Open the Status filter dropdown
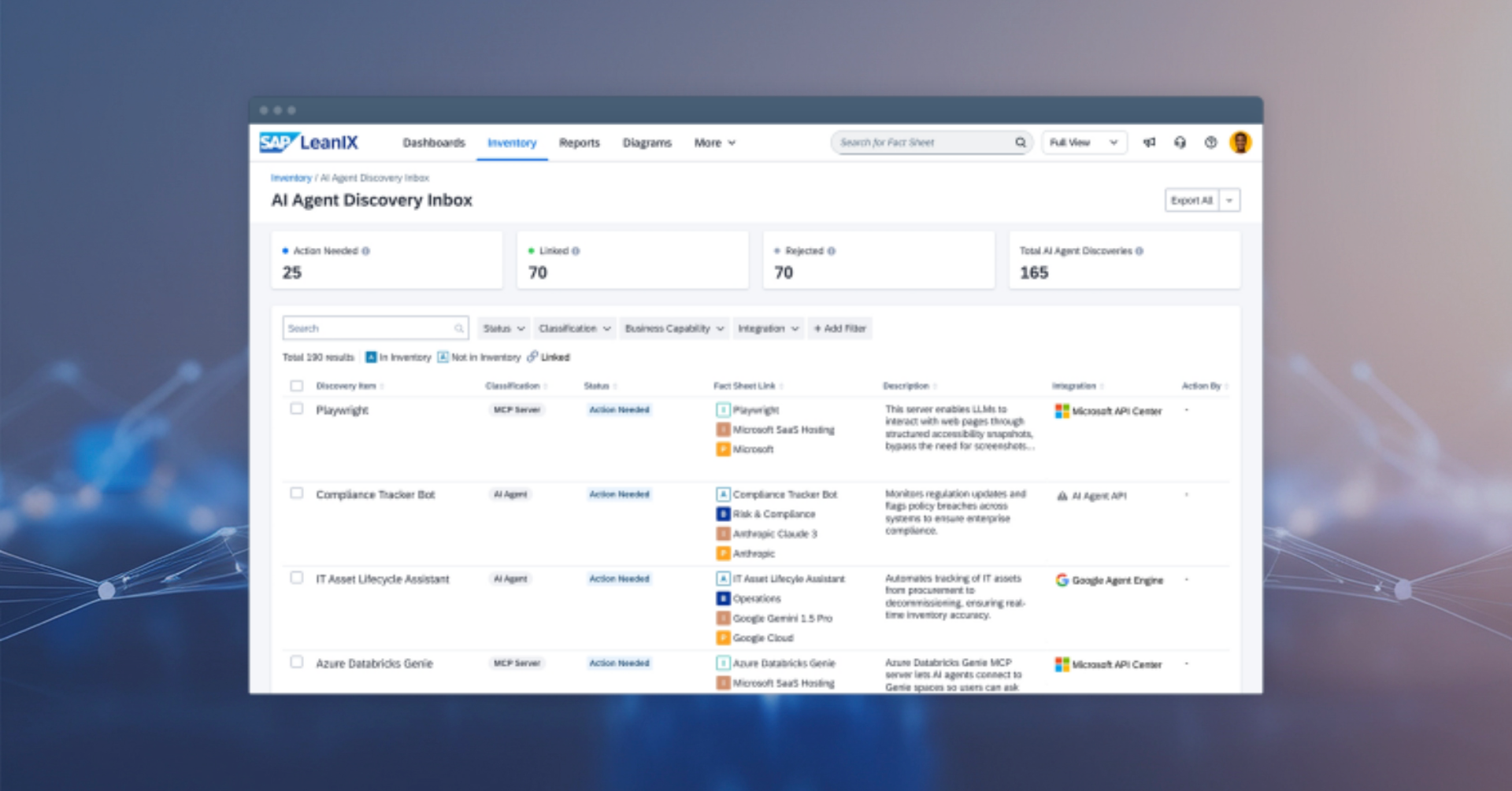 tap(503, 328)
